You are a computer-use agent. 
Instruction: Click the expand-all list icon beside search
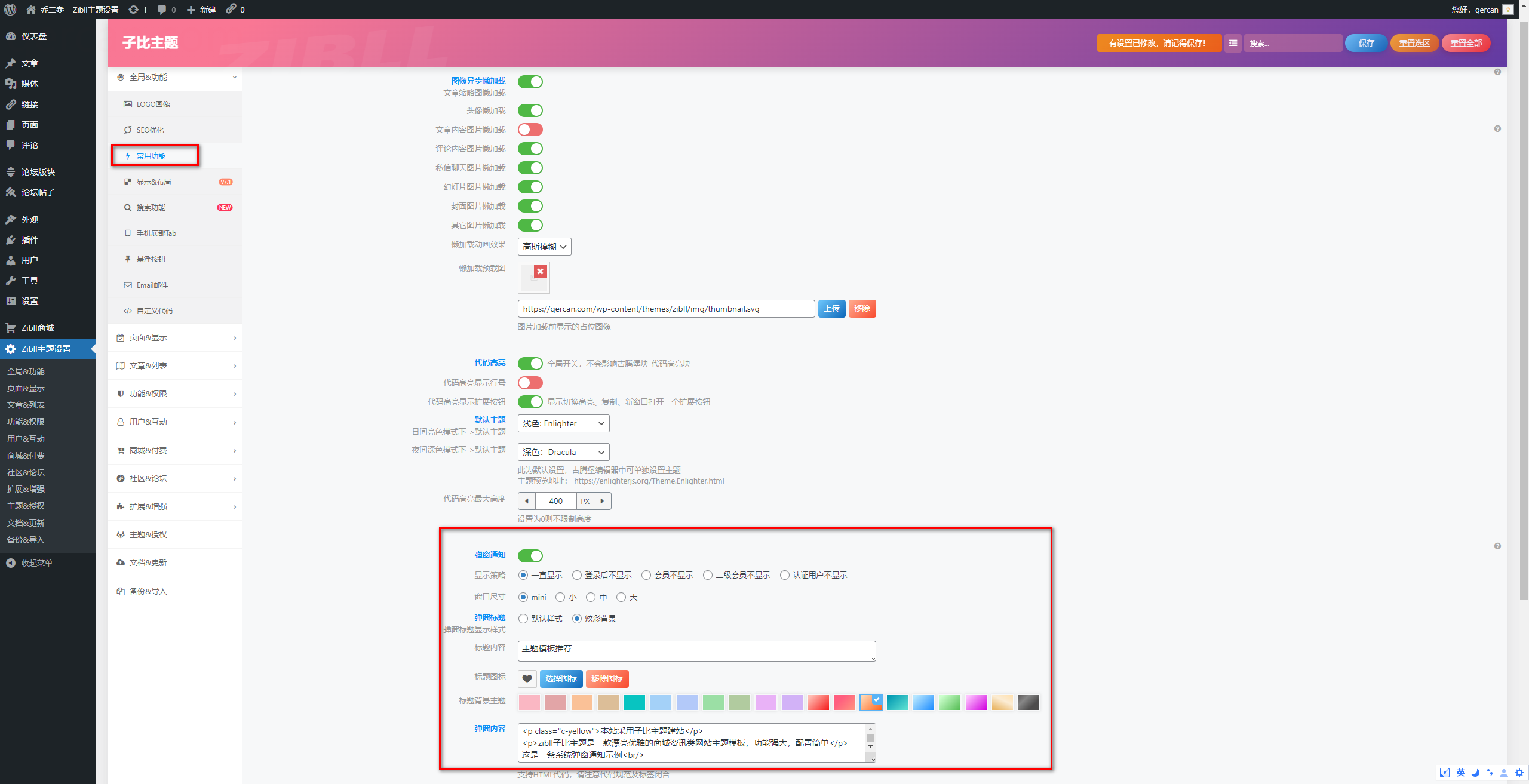(1233, 43)
